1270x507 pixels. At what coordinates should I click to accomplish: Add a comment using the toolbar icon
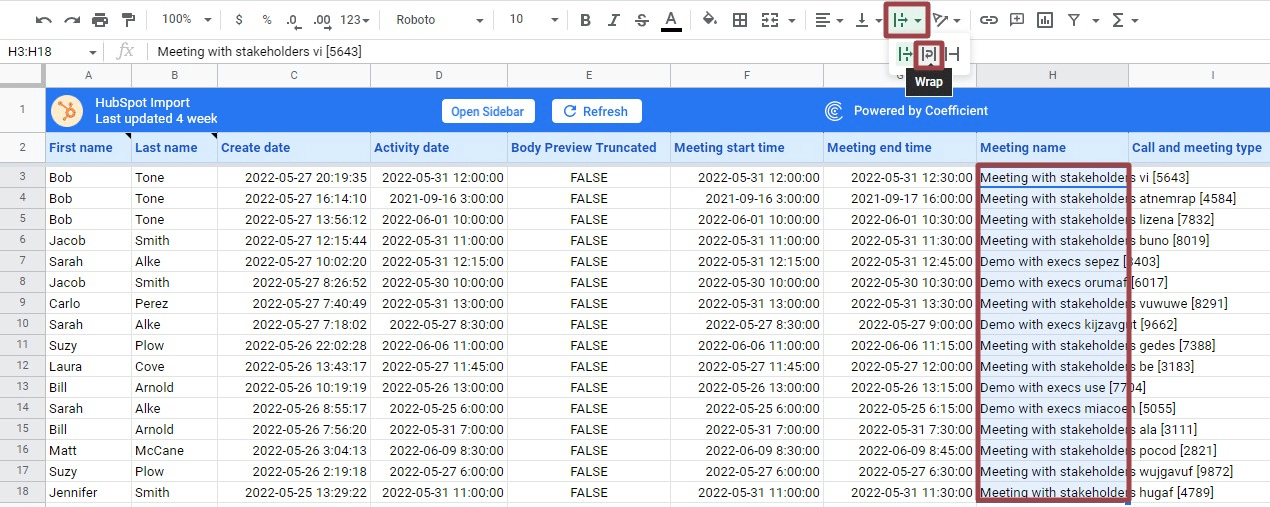click(1017, 19)
